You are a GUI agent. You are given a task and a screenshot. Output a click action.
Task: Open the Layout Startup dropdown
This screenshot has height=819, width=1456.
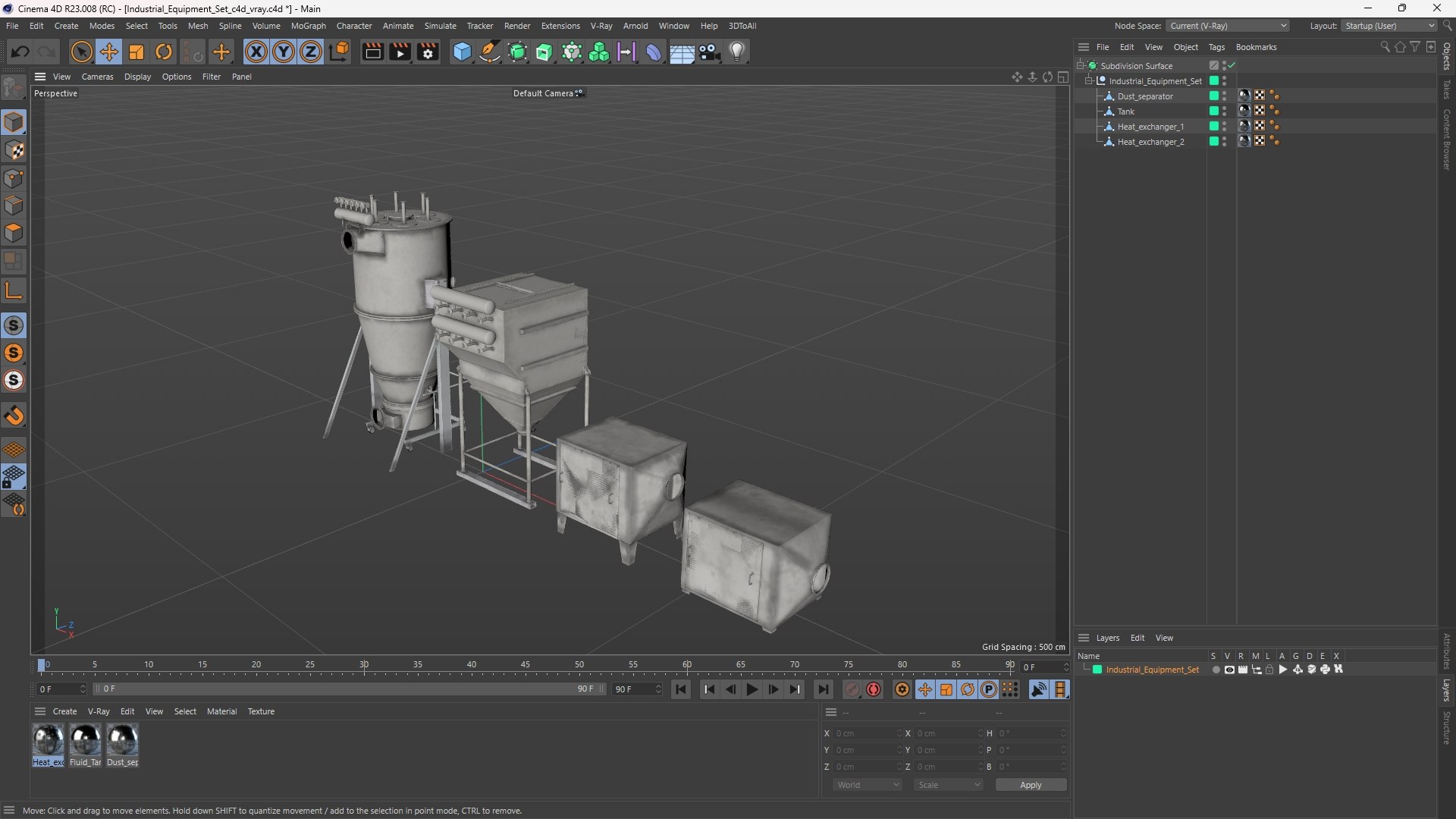pyautogui.click(x=1389, y=26)
